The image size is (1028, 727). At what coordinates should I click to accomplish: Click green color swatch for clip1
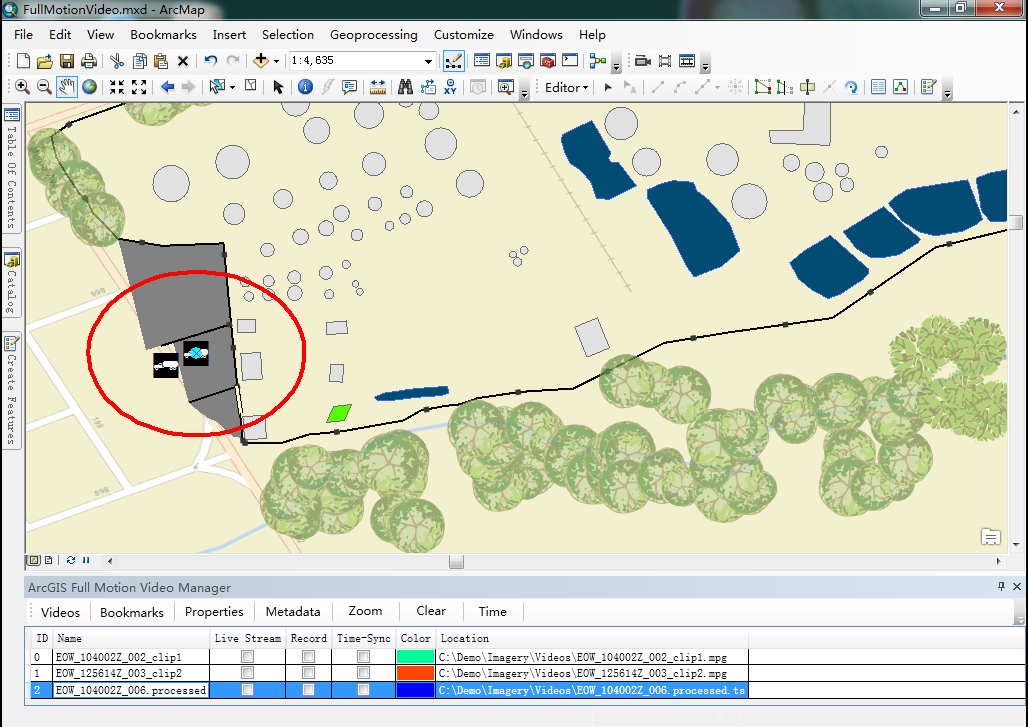(x=416, y=656)
